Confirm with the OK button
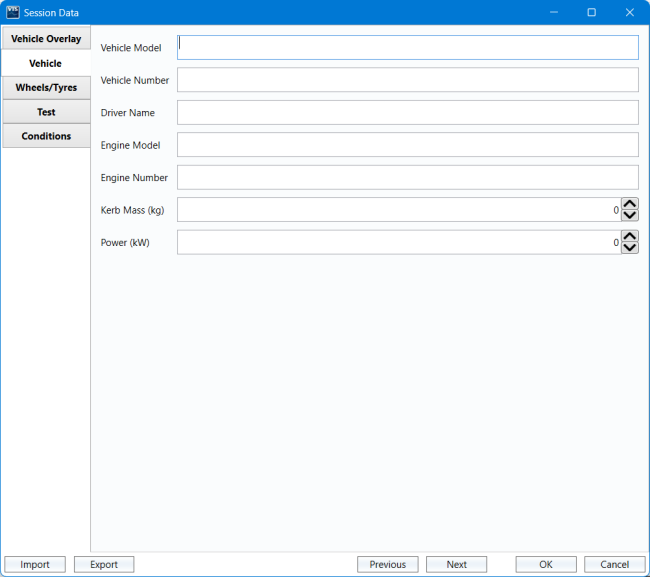This screenshot has height=577, width=650. tap(546, 564)
